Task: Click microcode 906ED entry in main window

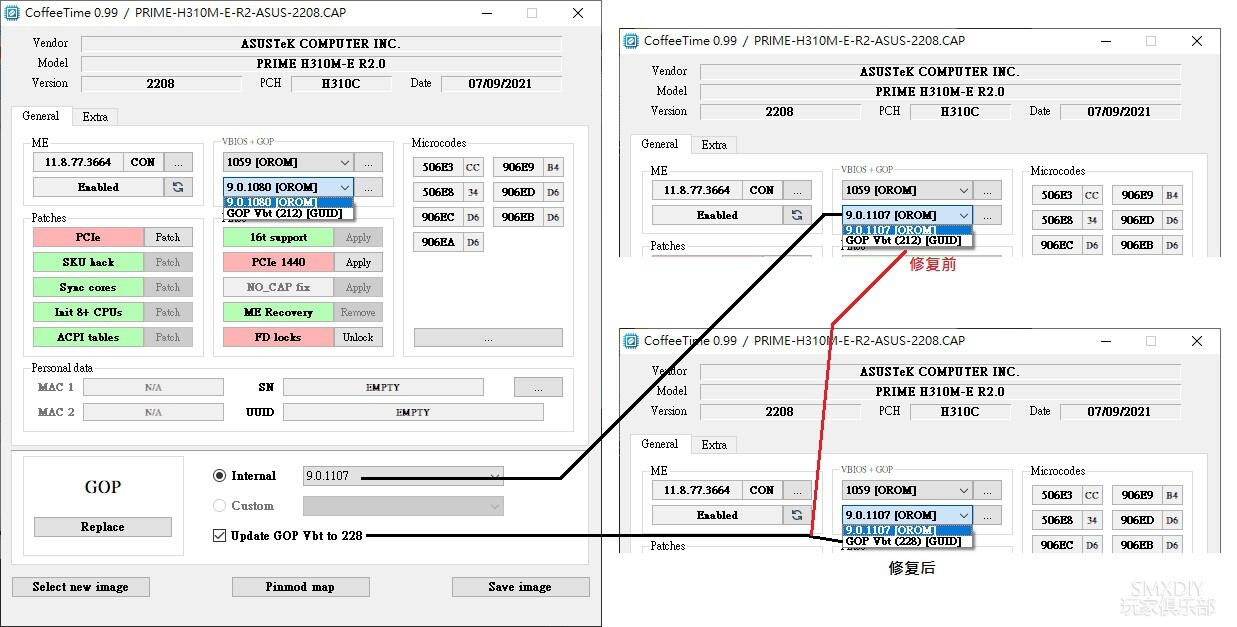Action: [x=518, y=192]
